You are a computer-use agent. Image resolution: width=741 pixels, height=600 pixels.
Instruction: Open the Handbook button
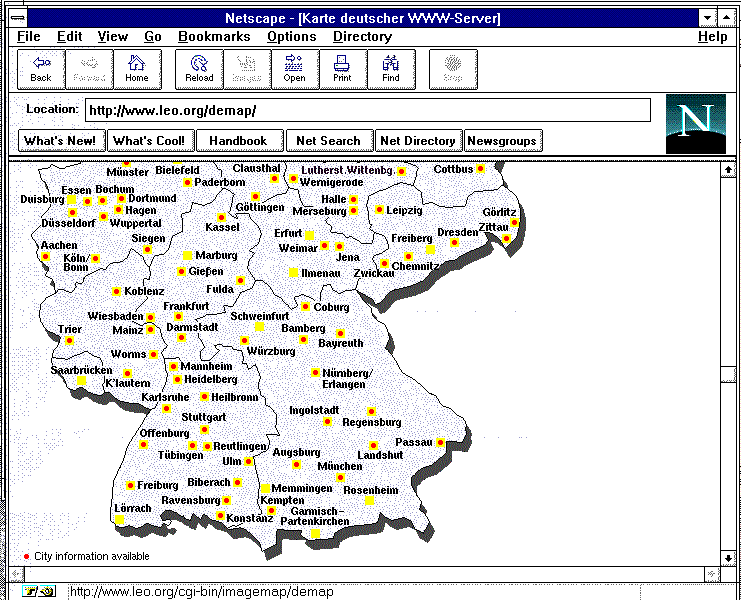tap(240, 141)
